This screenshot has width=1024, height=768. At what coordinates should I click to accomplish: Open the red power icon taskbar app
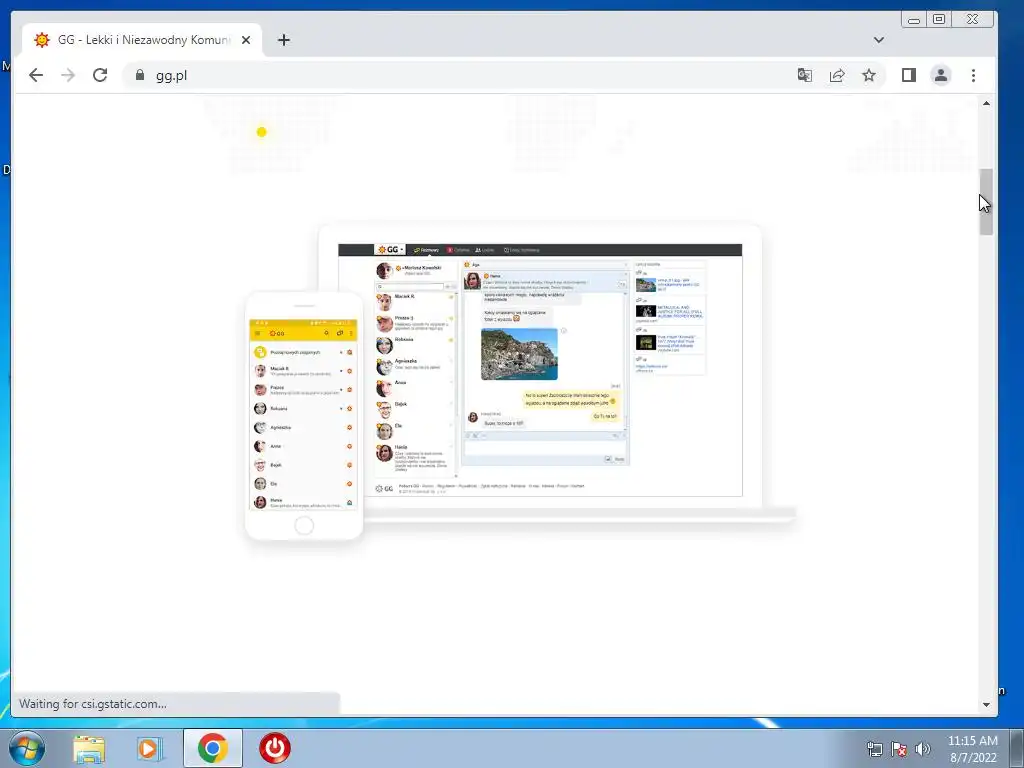tap(275, 748)
